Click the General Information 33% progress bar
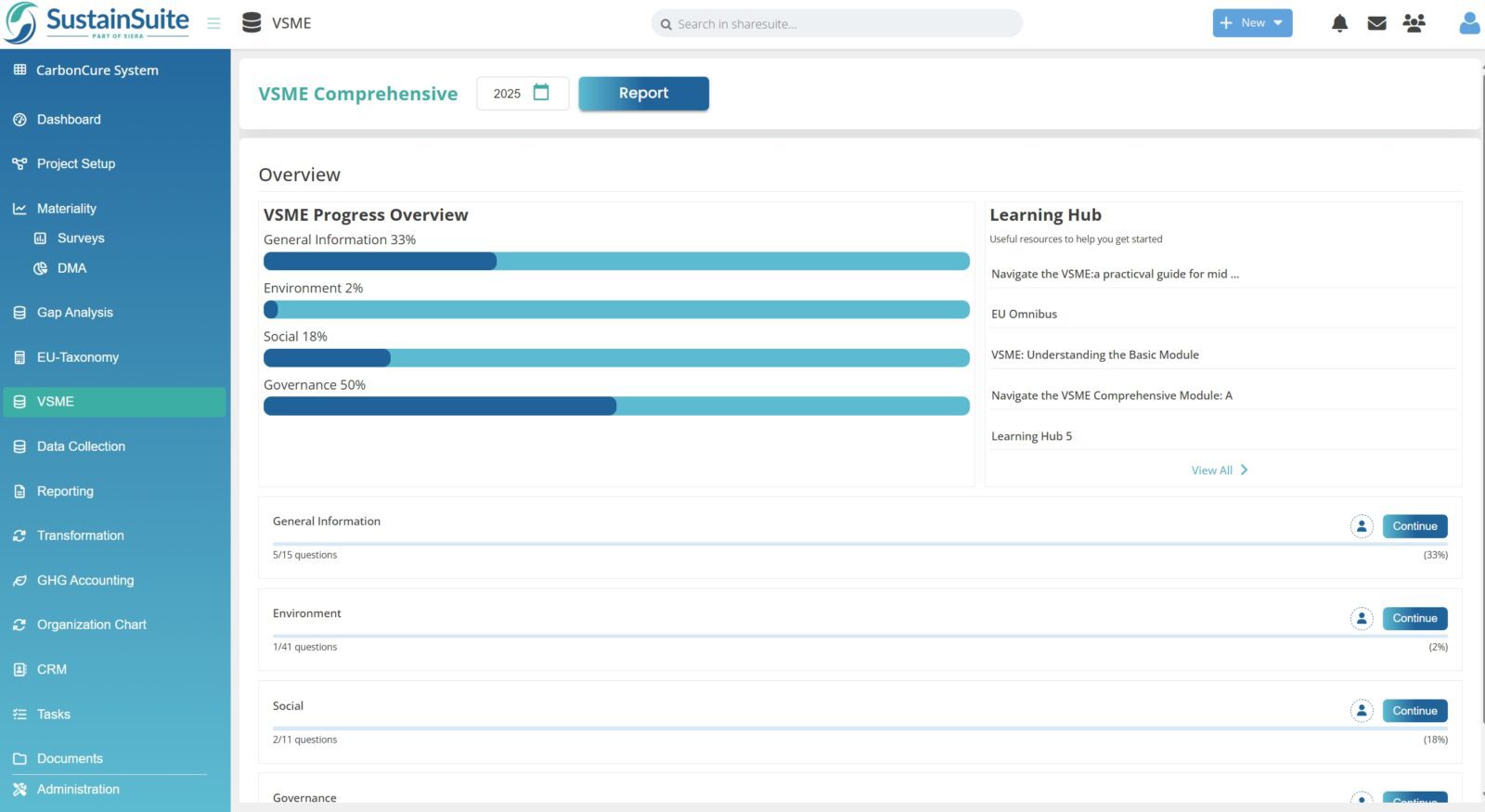Screen dimensions: 1485x812 pyautogui.click(x=616, y=262)
